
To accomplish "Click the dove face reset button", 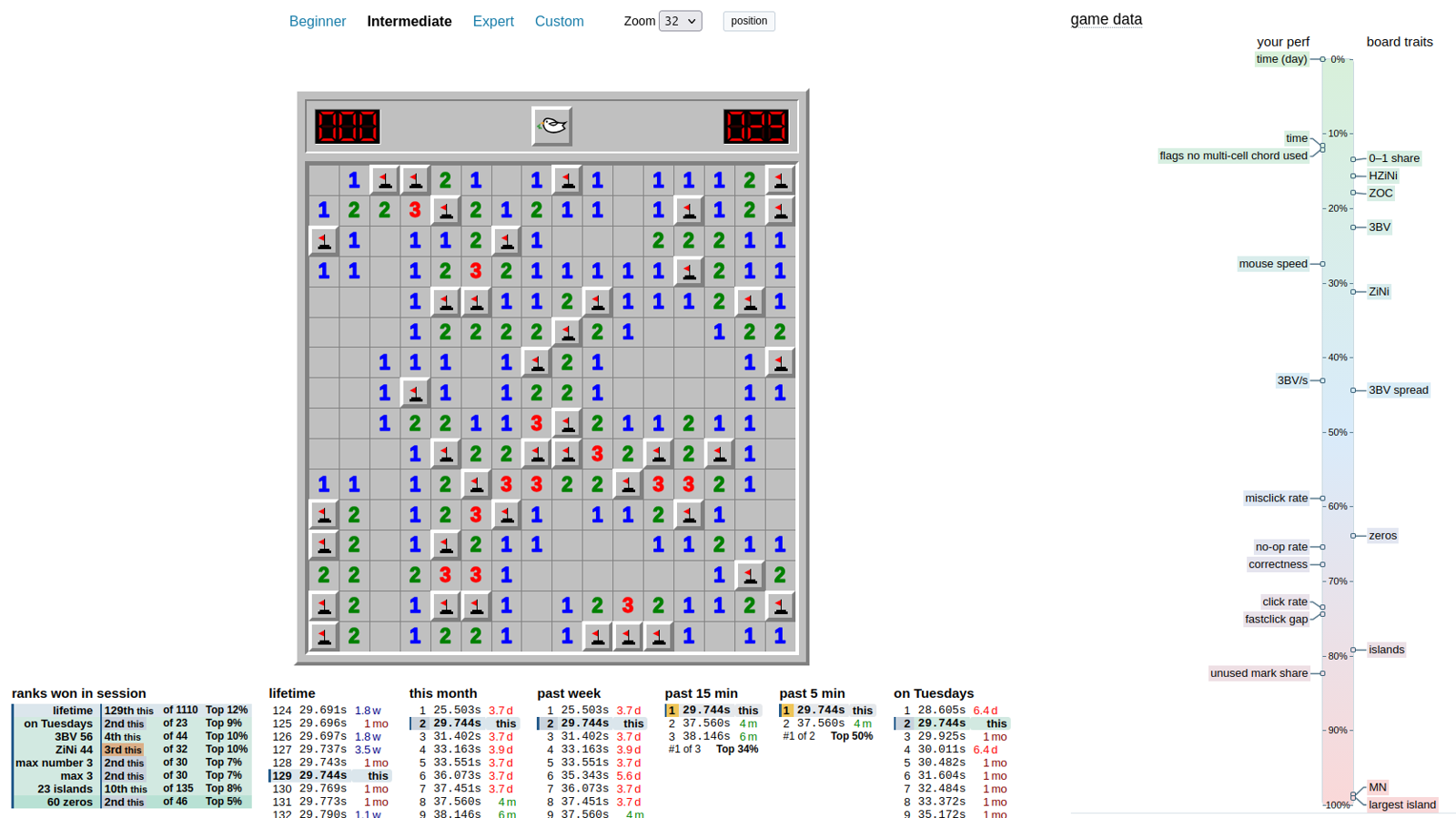I will coord(551,126).
